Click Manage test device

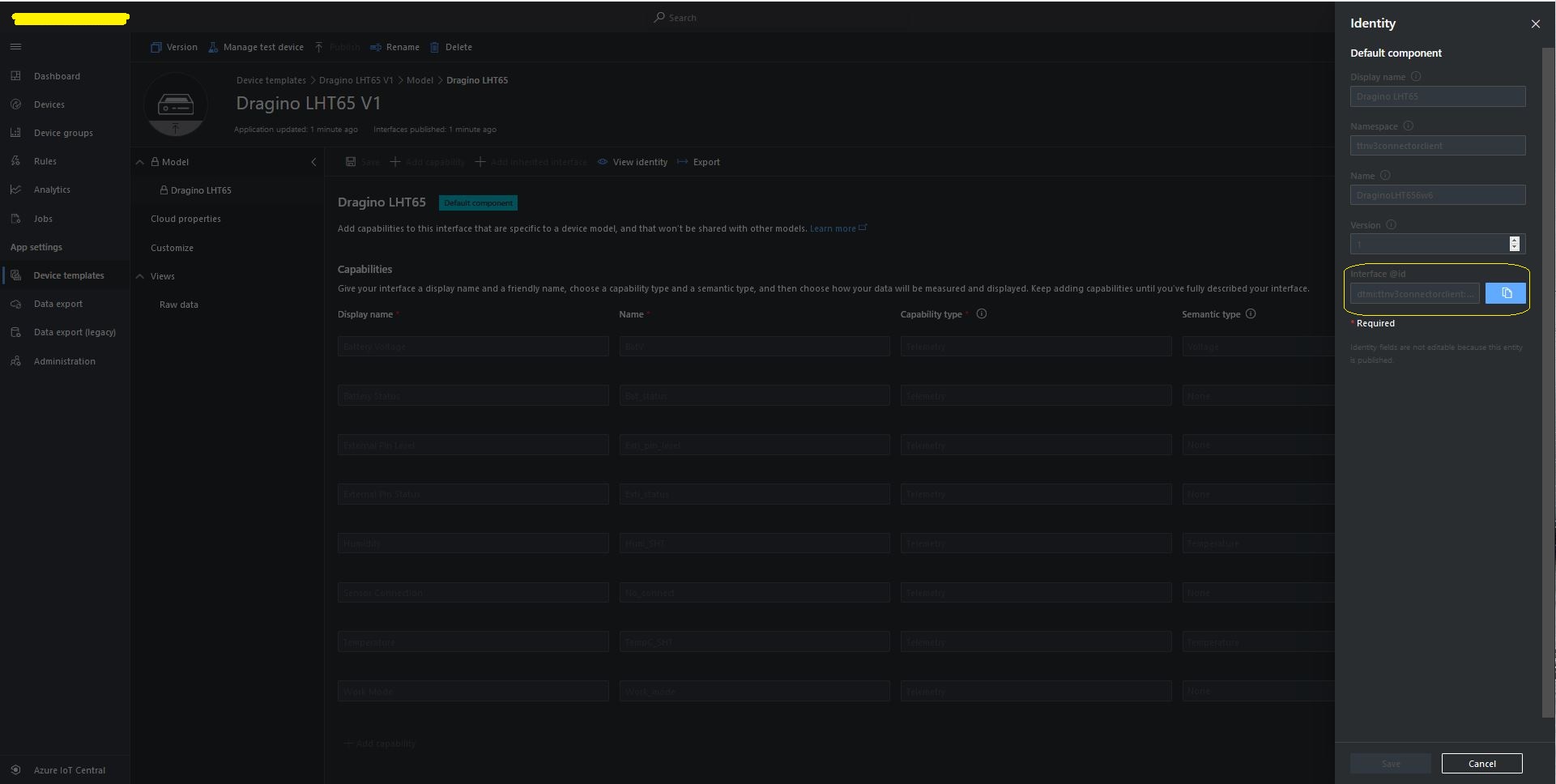click(x=256, y=47)
